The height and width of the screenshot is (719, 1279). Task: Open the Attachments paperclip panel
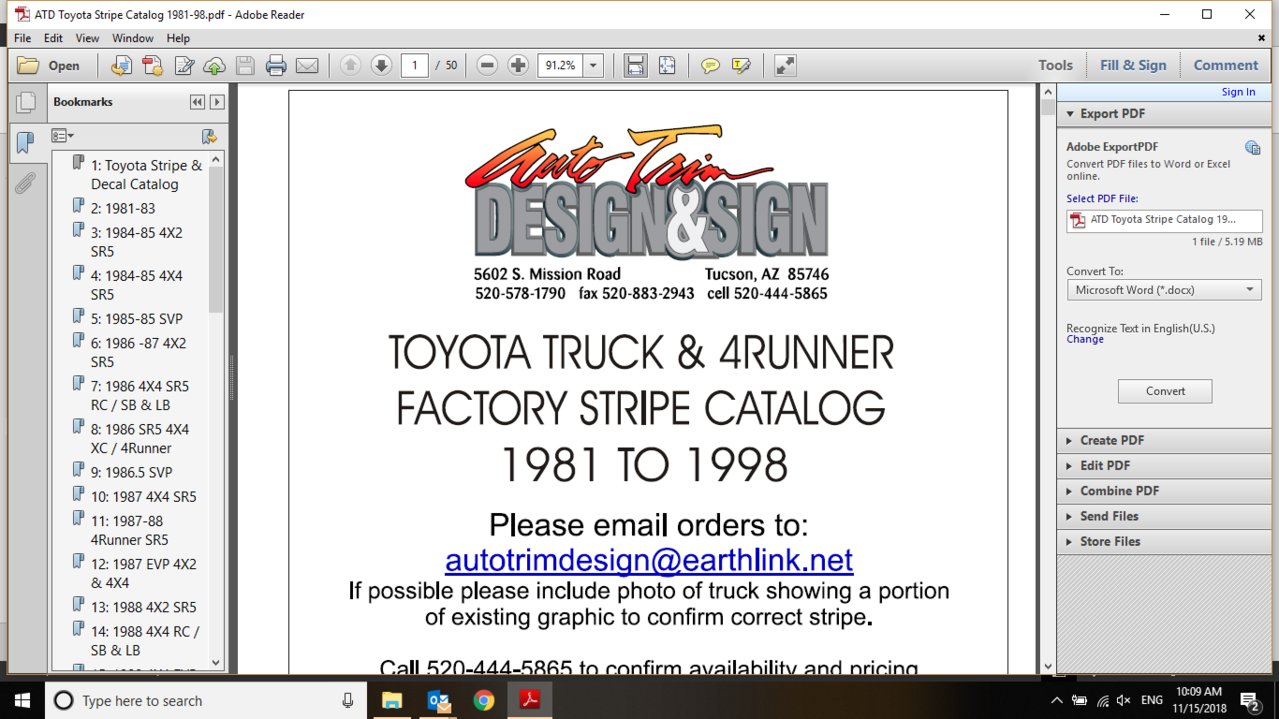click(25, 183)
